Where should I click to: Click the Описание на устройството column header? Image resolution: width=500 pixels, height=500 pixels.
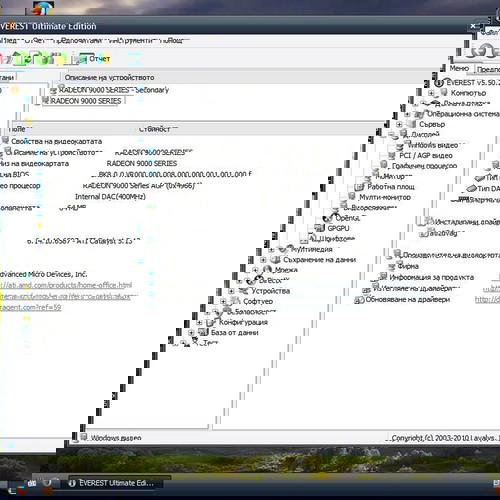(109, 78)
